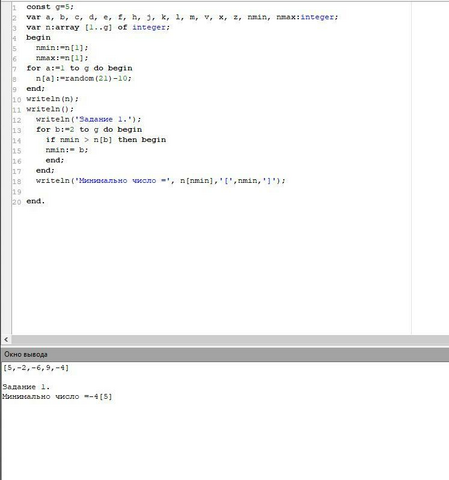The width and height of the screenshot is (449, 480).
Task: Click the 'nmax:=n[1];' statement
Action: coord(62,58)
